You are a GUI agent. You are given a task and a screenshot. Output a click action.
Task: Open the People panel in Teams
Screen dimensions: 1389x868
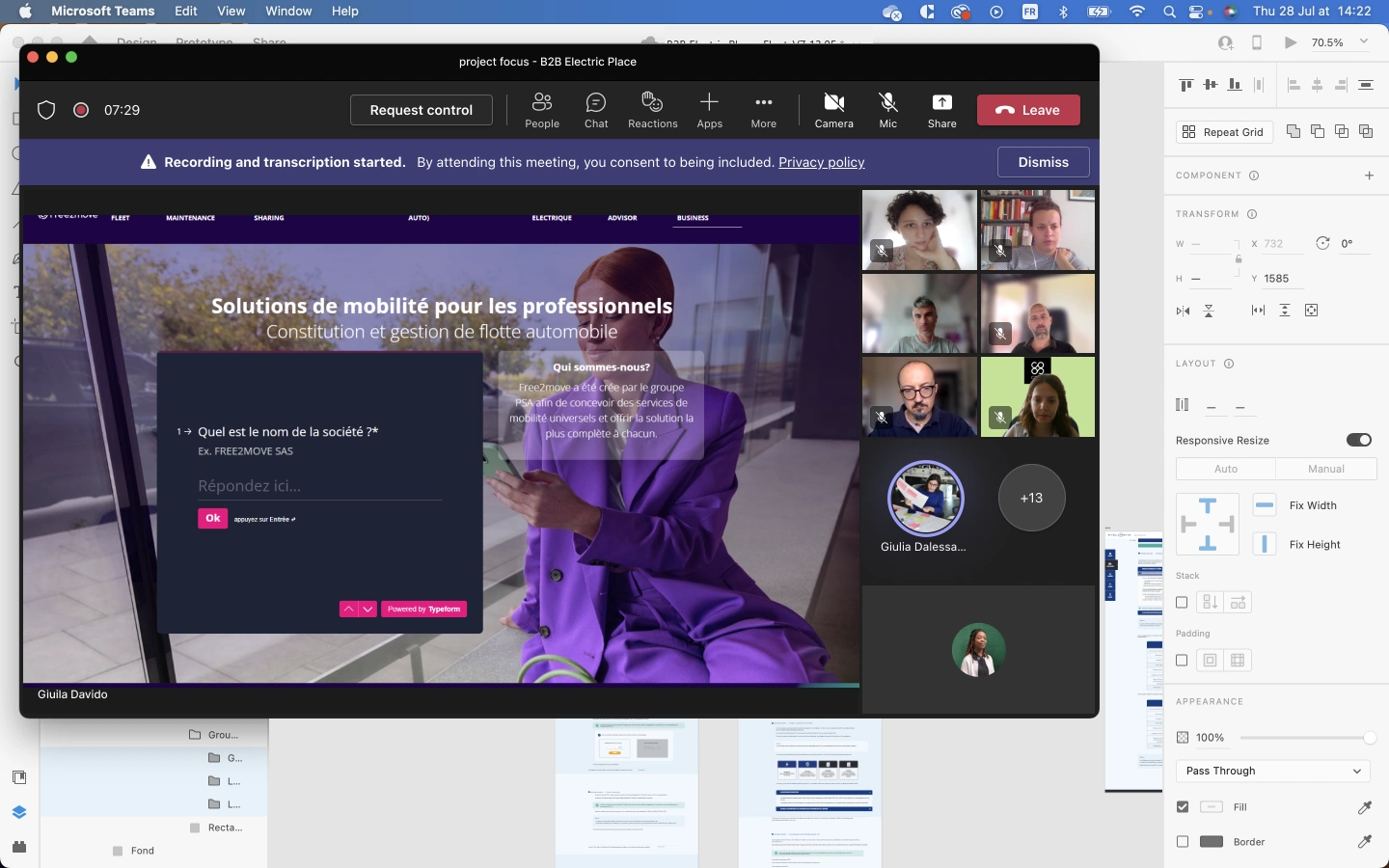point(542,110)
